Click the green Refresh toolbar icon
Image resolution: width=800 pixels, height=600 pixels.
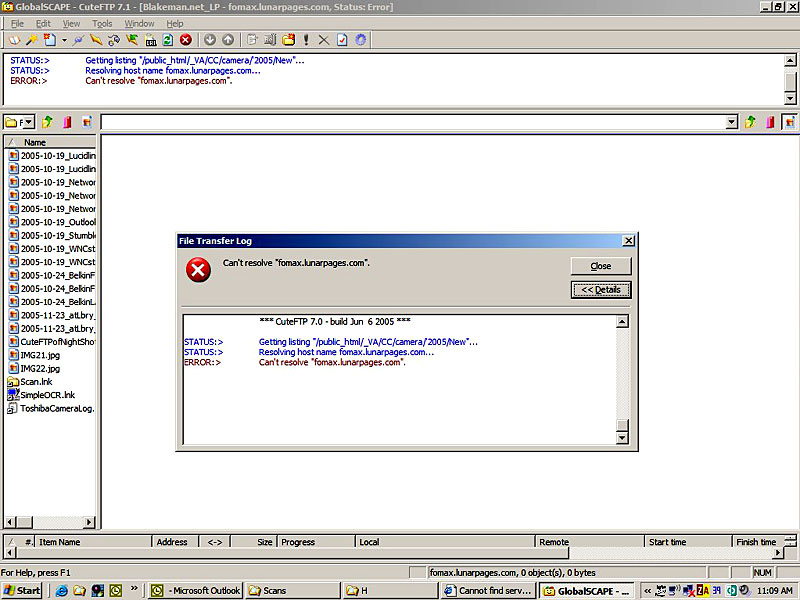[168, 40]
